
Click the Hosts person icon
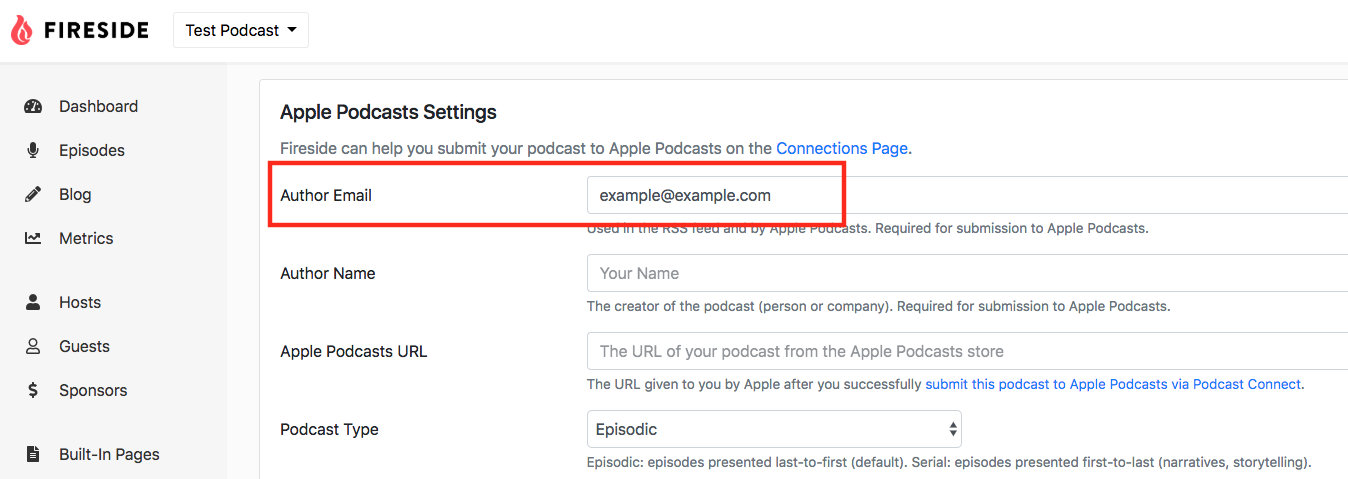[x=33, y=302]
